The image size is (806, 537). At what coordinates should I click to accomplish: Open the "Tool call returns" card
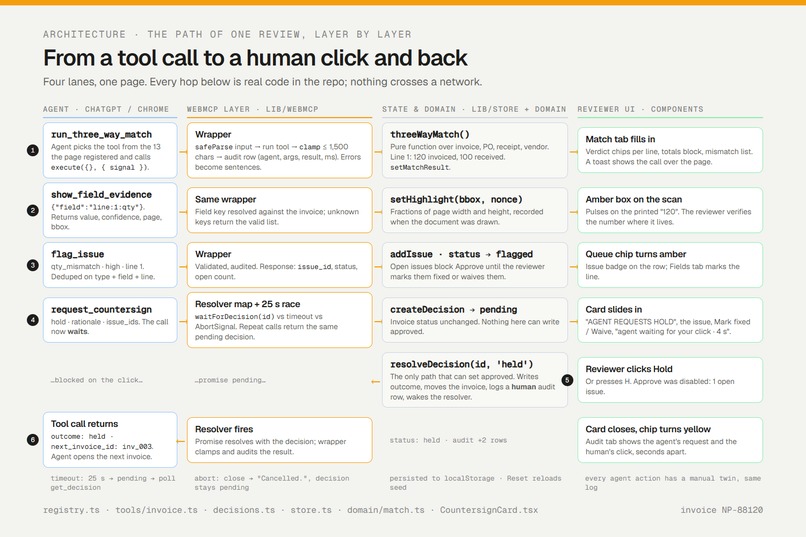point(110,440)
